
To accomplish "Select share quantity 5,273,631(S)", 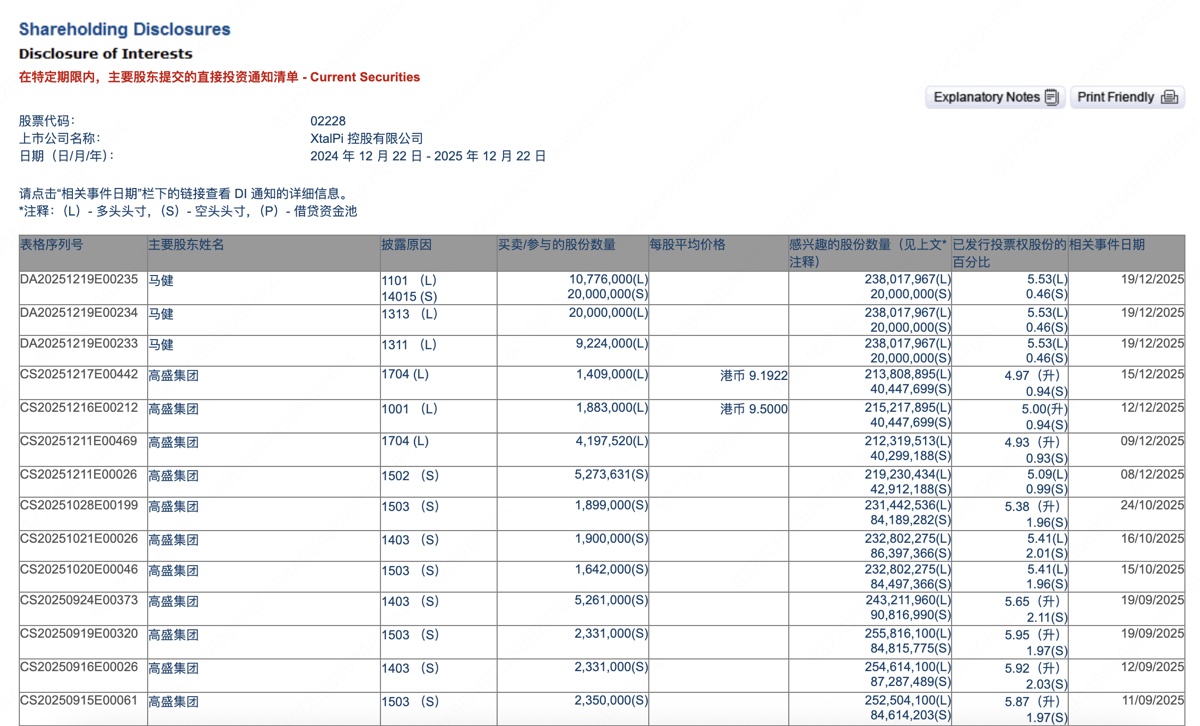I will (612, 475).
